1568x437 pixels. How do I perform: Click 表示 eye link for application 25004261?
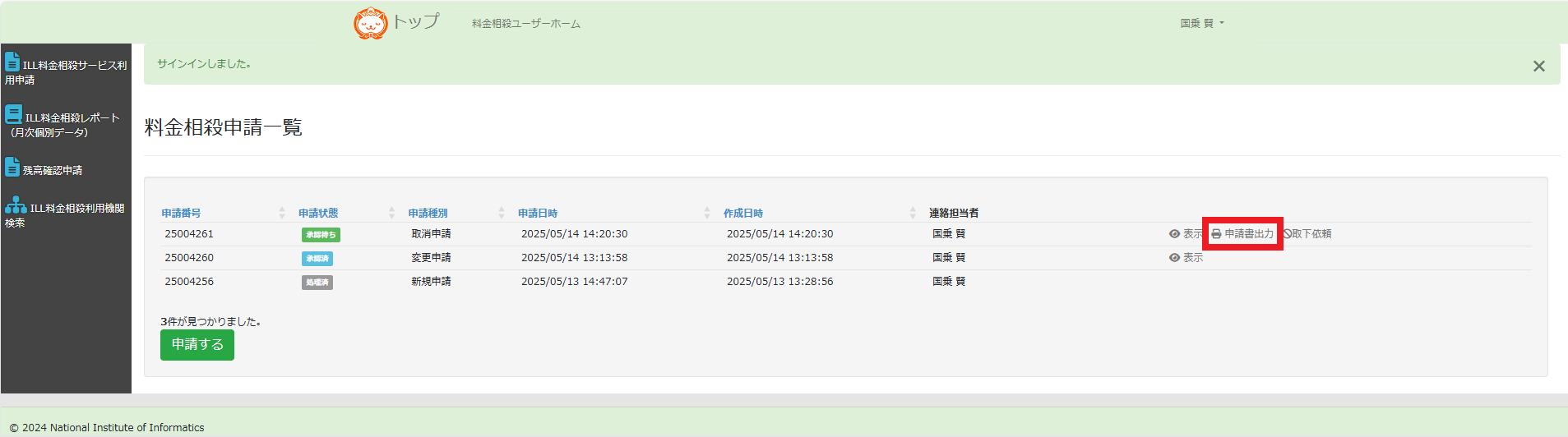pyautogui.click(x=1186, y=234)
